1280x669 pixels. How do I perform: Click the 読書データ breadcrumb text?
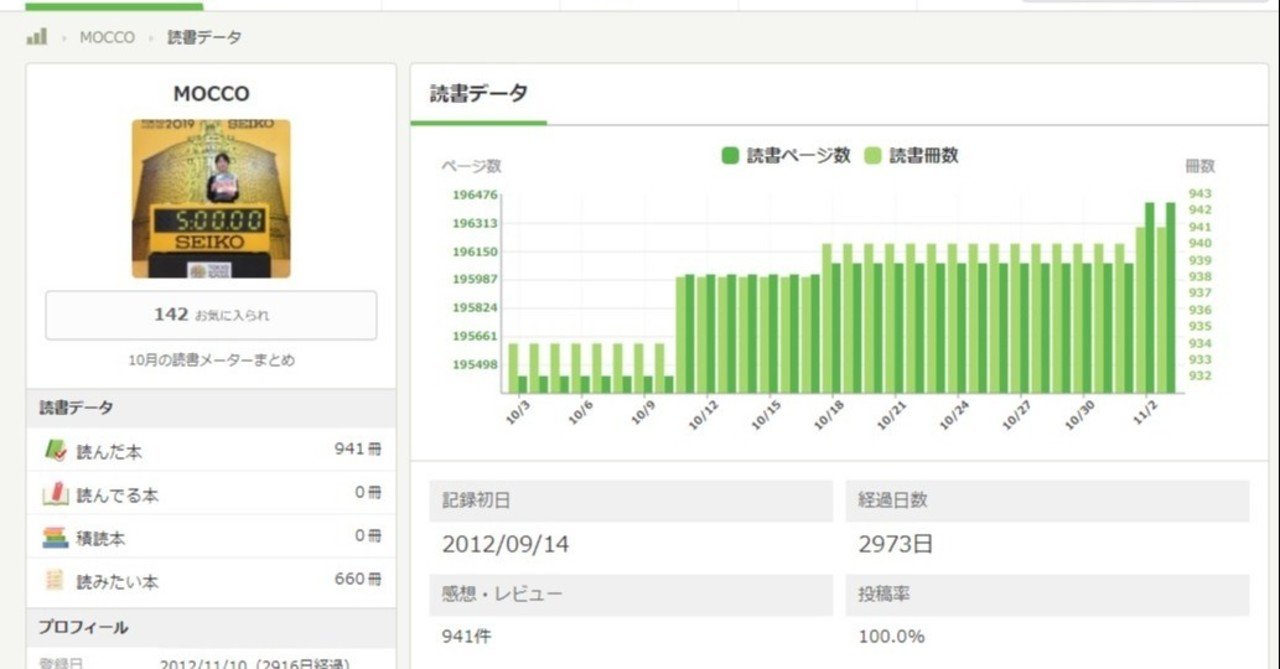[x=204, y=37]
